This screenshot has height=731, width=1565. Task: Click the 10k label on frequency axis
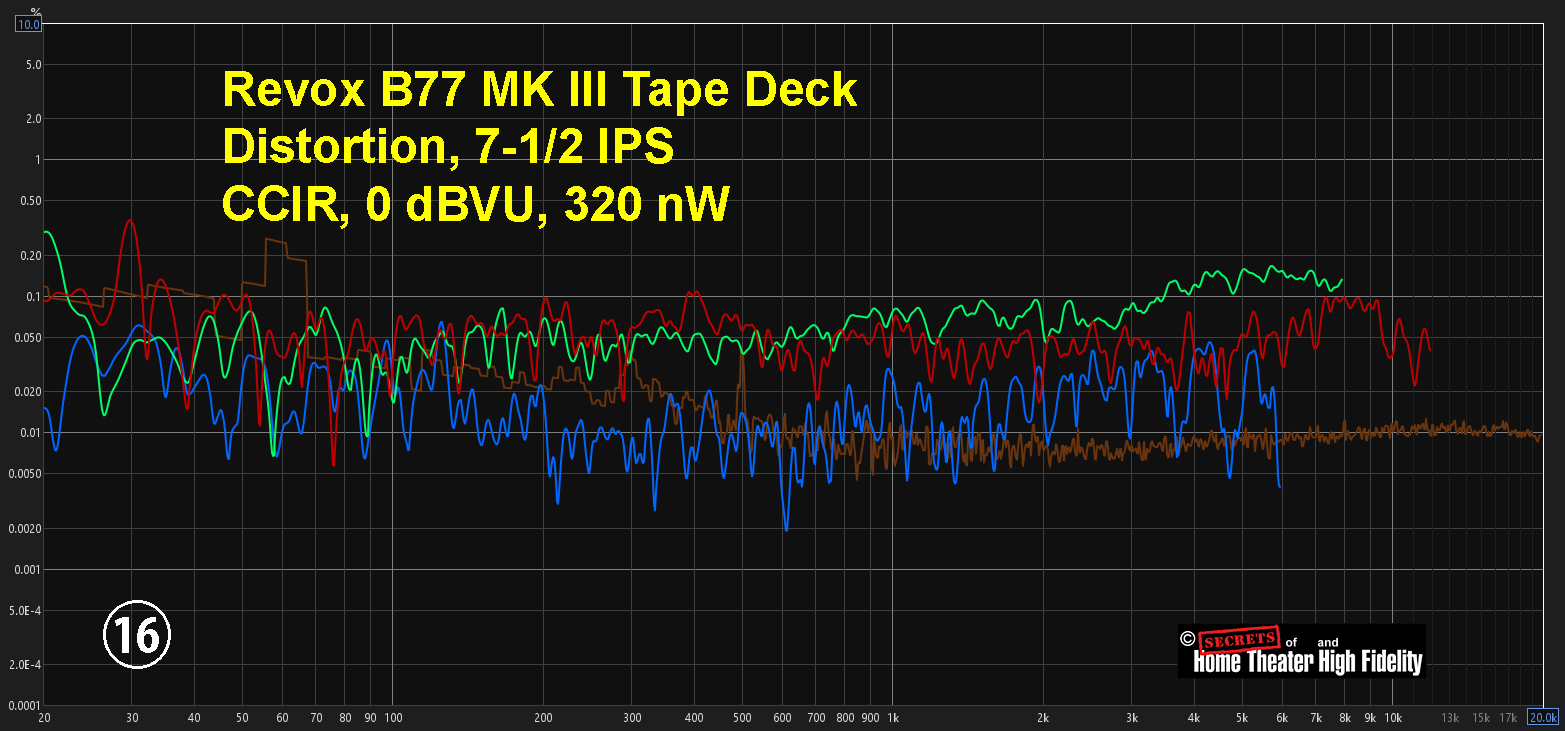tap(1392, 717)
